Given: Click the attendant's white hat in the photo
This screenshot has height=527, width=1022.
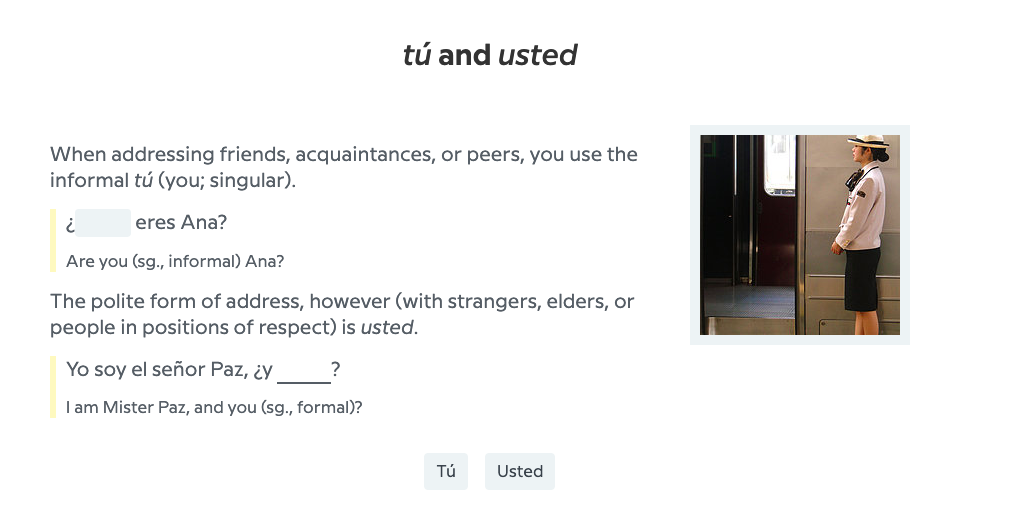Looking at the screenshot, I should click(x=869, y=141).
